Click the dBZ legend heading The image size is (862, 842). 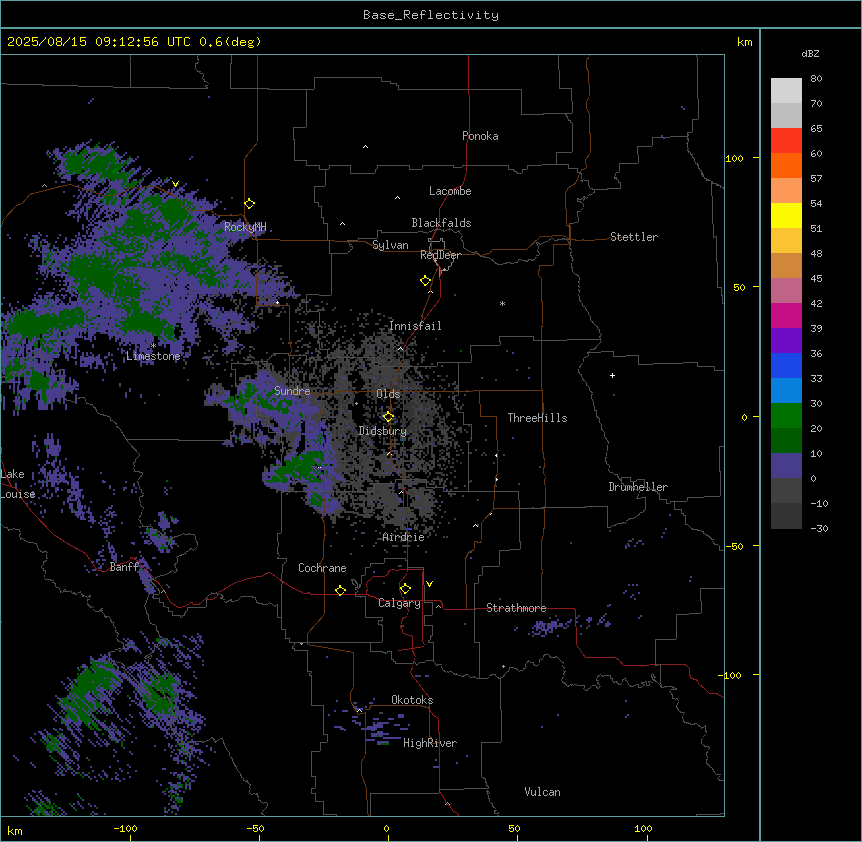coord(810,54)
